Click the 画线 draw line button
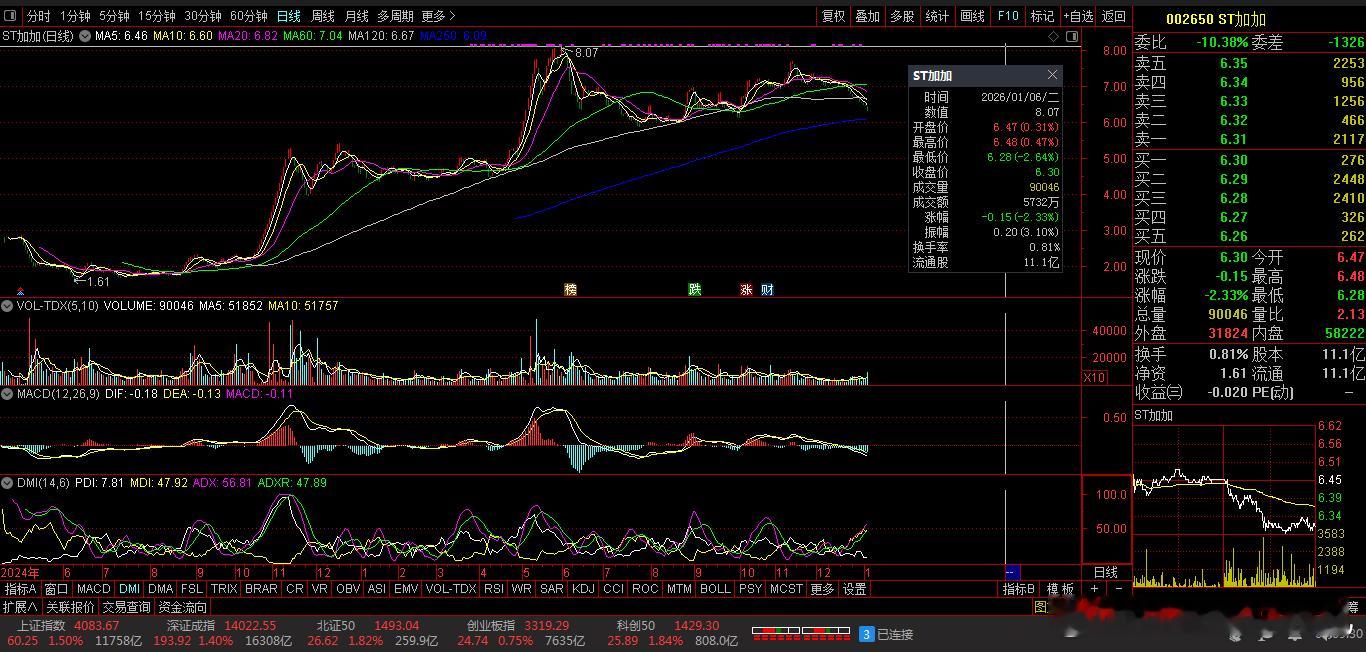This screenshot has height=652, width=1366. tap(972, 16)
